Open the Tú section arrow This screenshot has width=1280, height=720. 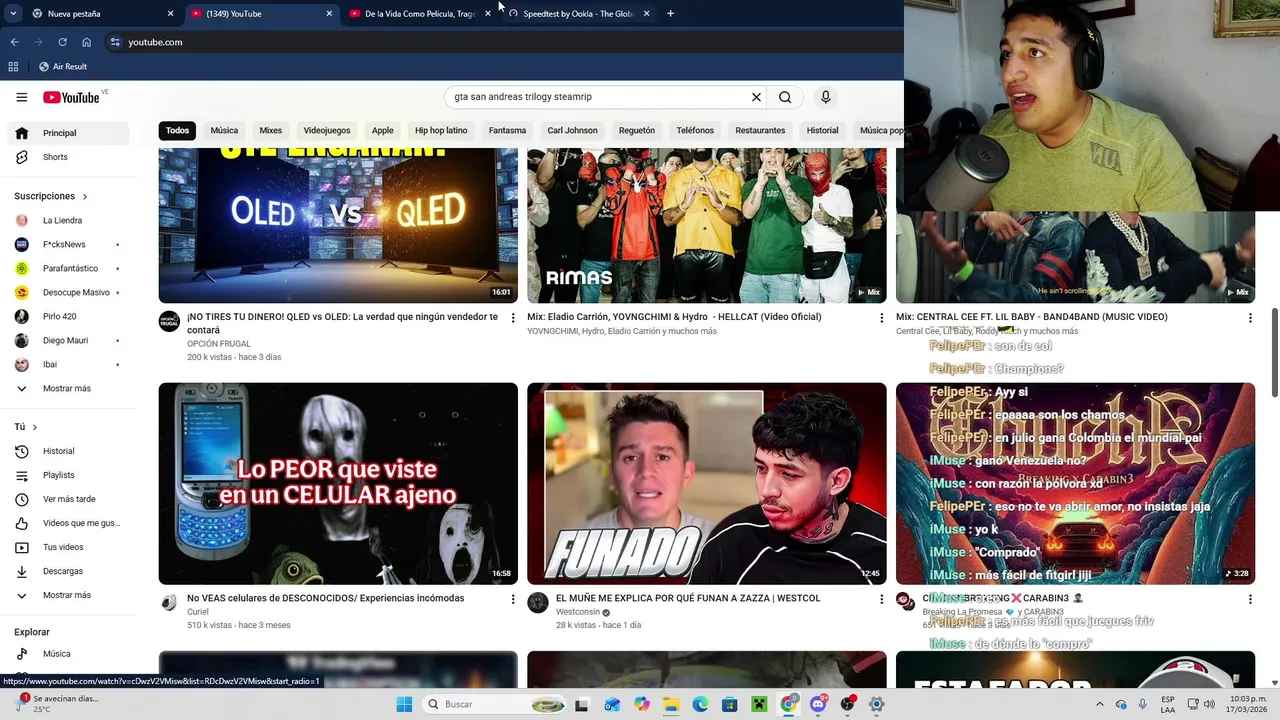tap(35, 427)
